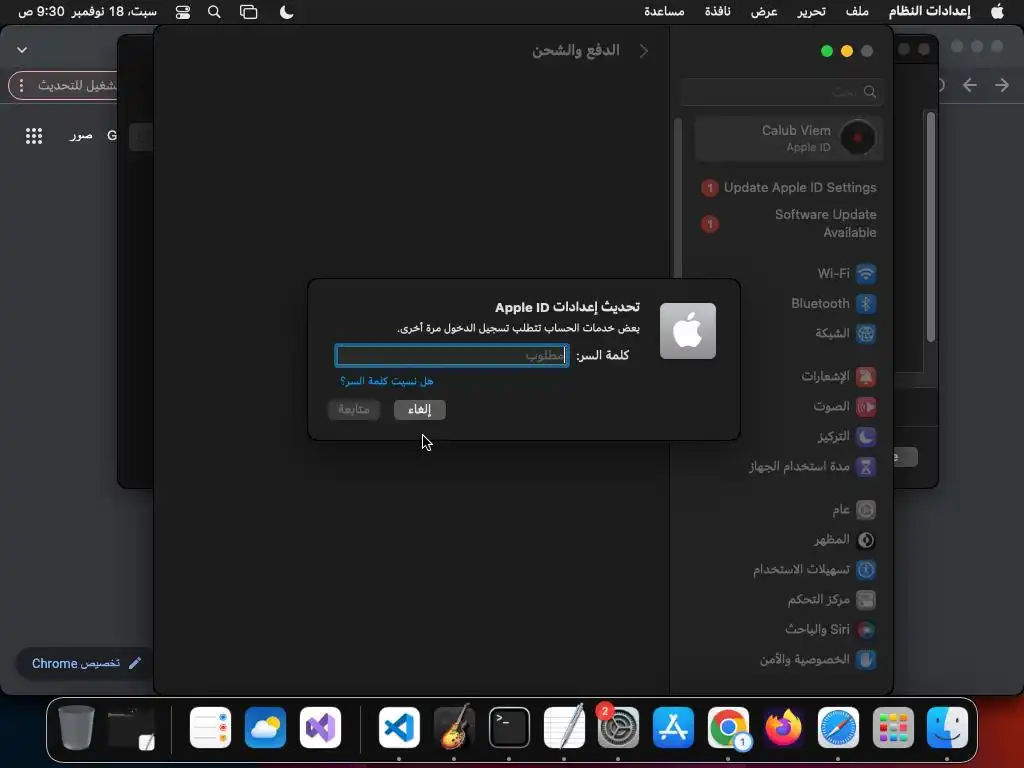
Task: Open عام general gear icon
Action: pos(866,509)
